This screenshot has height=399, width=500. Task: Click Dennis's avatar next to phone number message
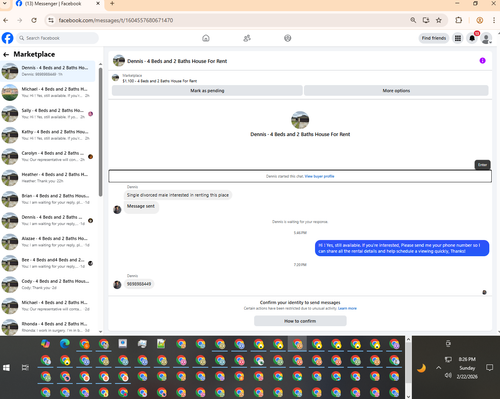pos(117,285)
